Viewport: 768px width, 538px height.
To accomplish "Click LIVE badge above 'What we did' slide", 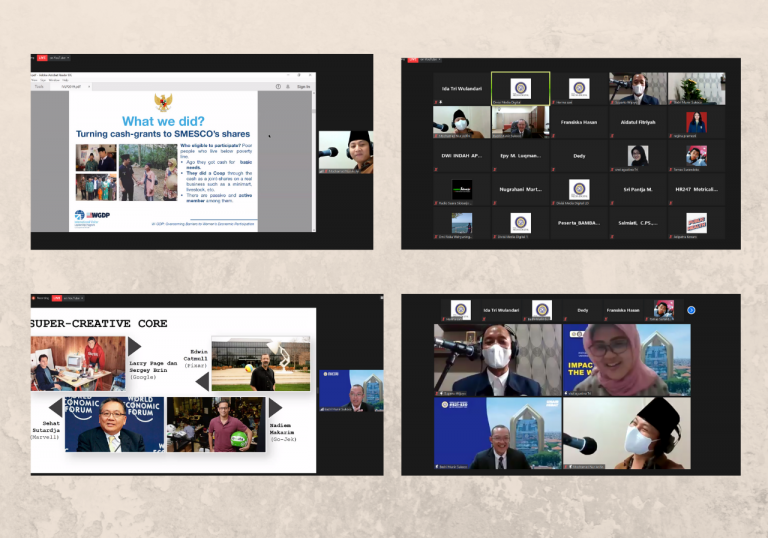I will click(42, 58).
